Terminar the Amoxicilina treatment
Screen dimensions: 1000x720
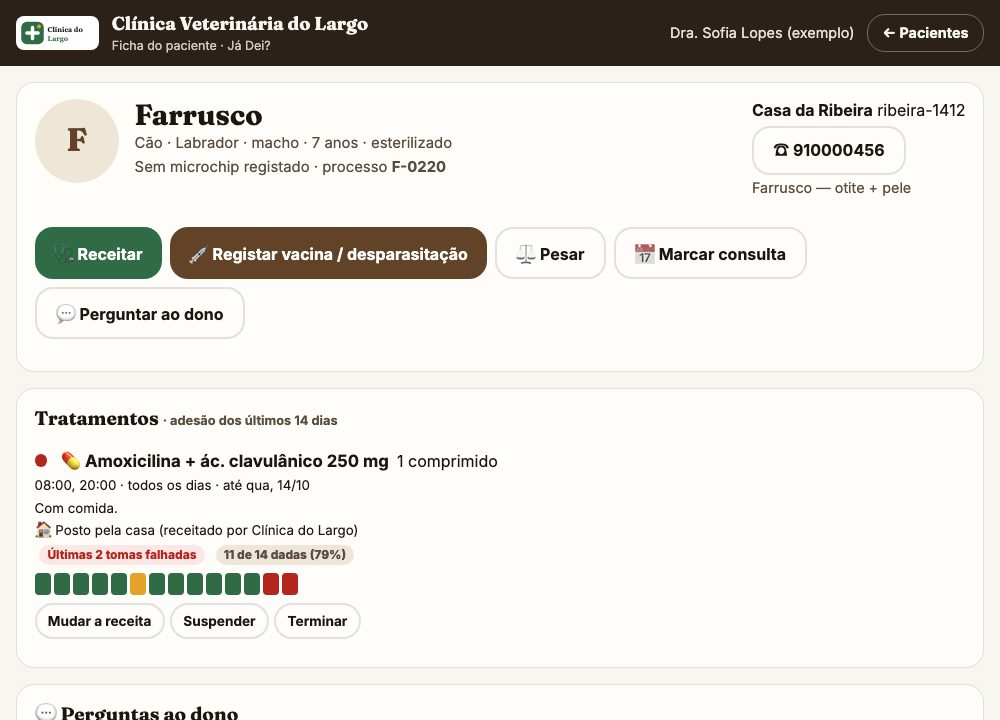pyautogui.click(x=318, y=621)
